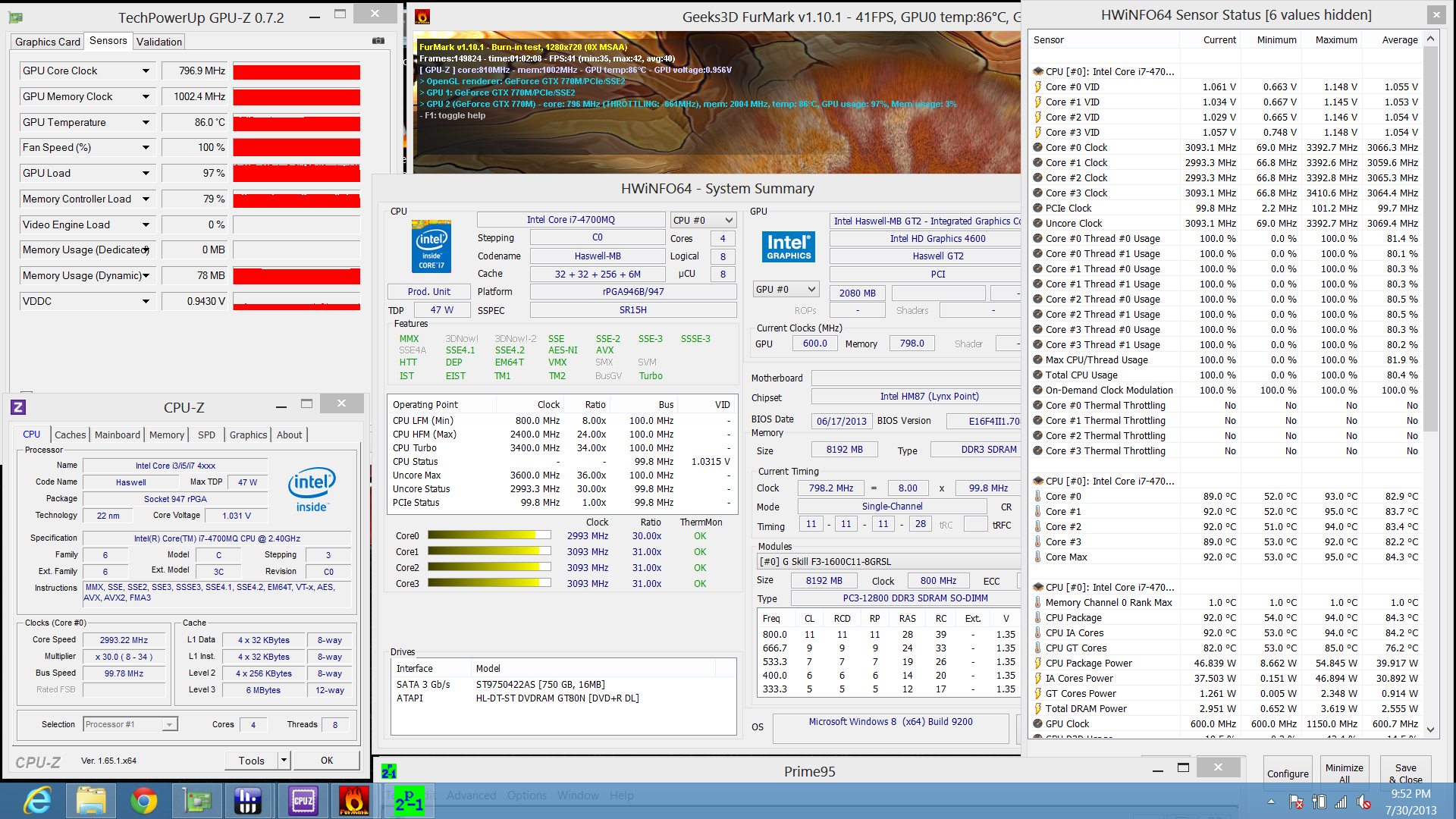Click the Intel Core i7 logo in System Summary
Screen dimensions: 1456x819
click(x=431, y=246)
